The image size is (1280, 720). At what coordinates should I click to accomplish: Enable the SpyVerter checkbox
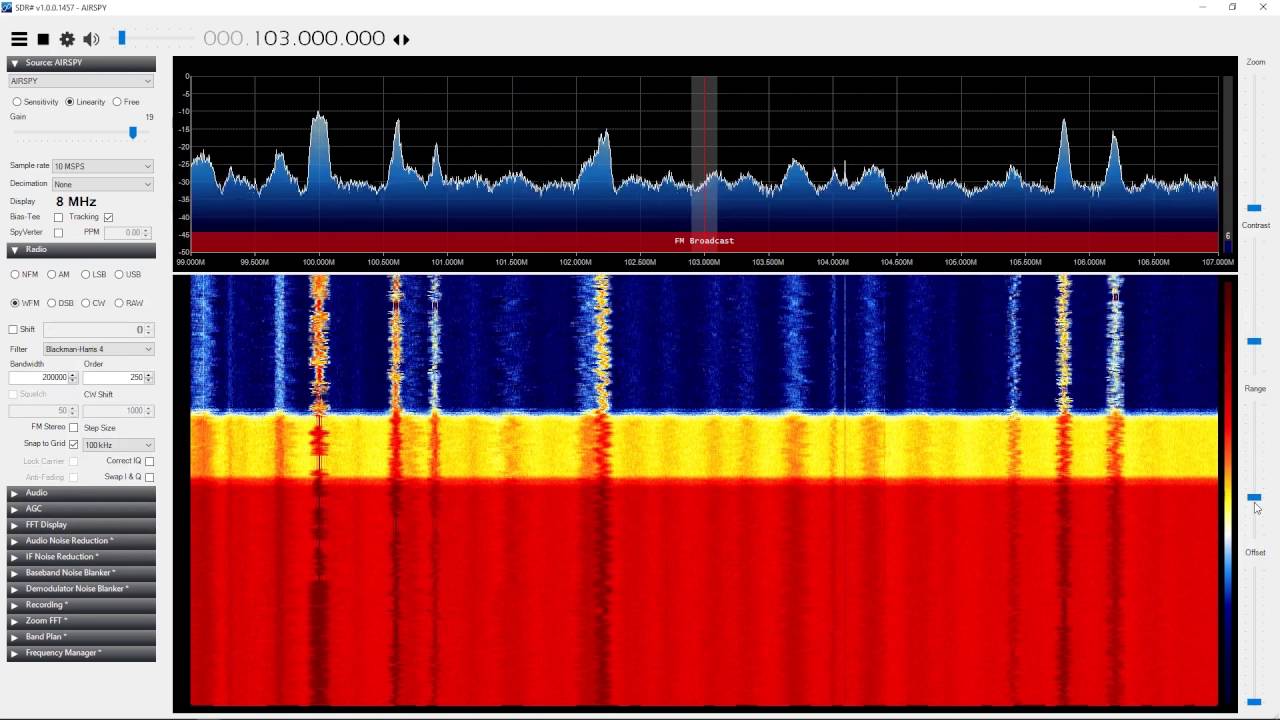pos(58,233)
